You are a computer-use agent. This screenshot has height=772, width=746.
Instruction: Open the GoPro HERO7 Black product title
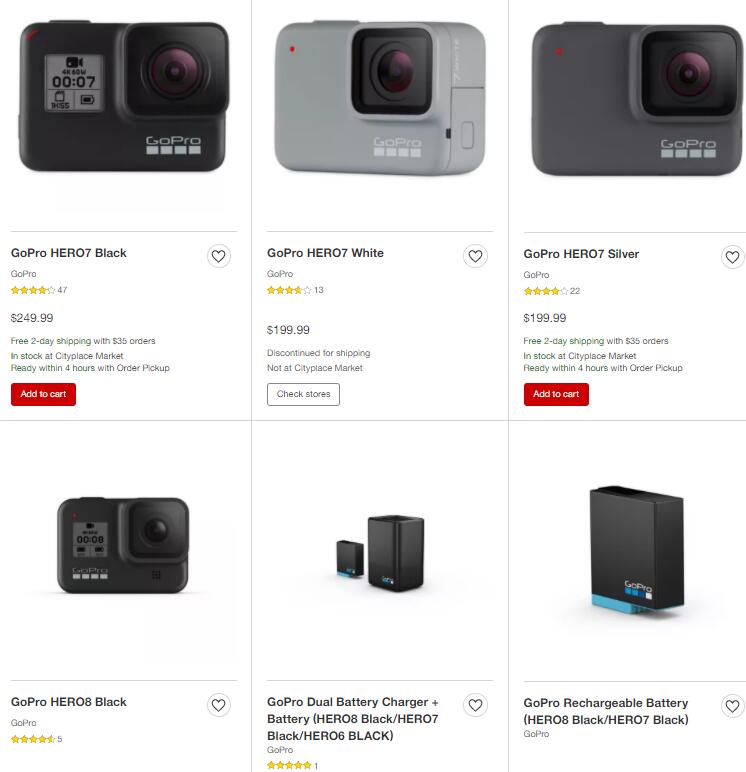(68, 253)
